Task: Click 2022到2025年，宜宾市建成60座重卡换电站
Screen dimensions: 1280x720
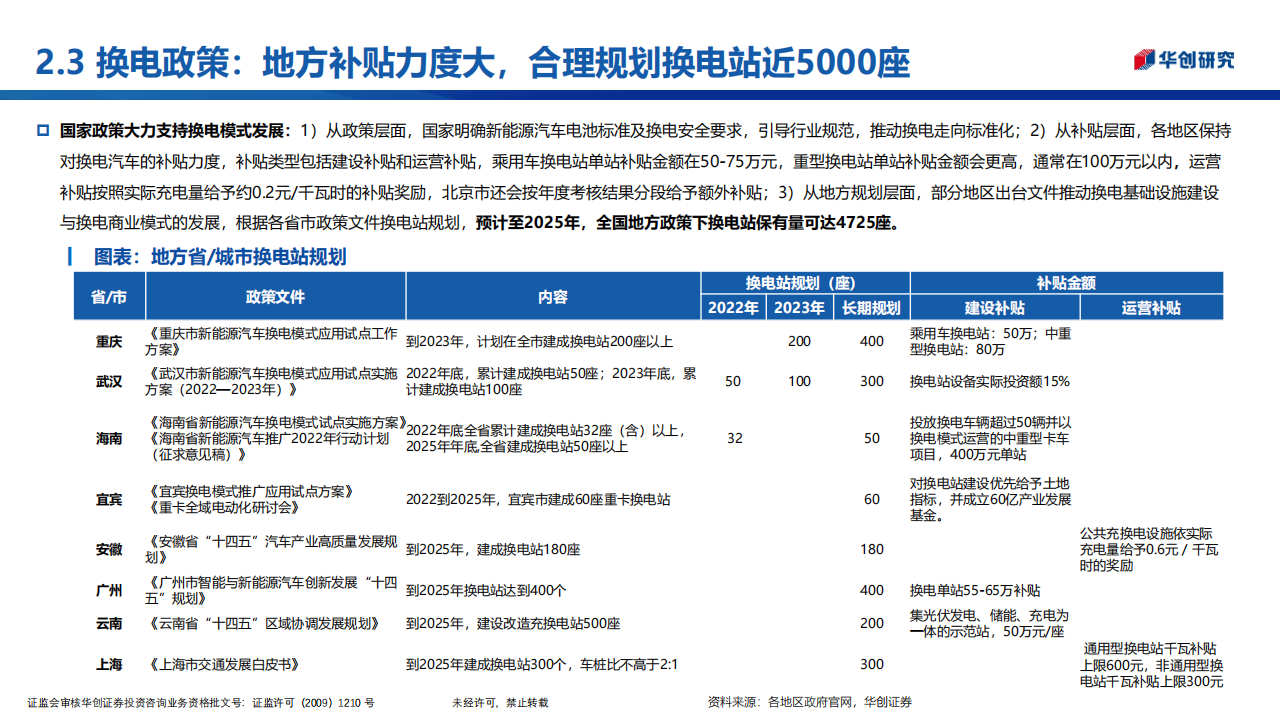Action: point(538,499)
